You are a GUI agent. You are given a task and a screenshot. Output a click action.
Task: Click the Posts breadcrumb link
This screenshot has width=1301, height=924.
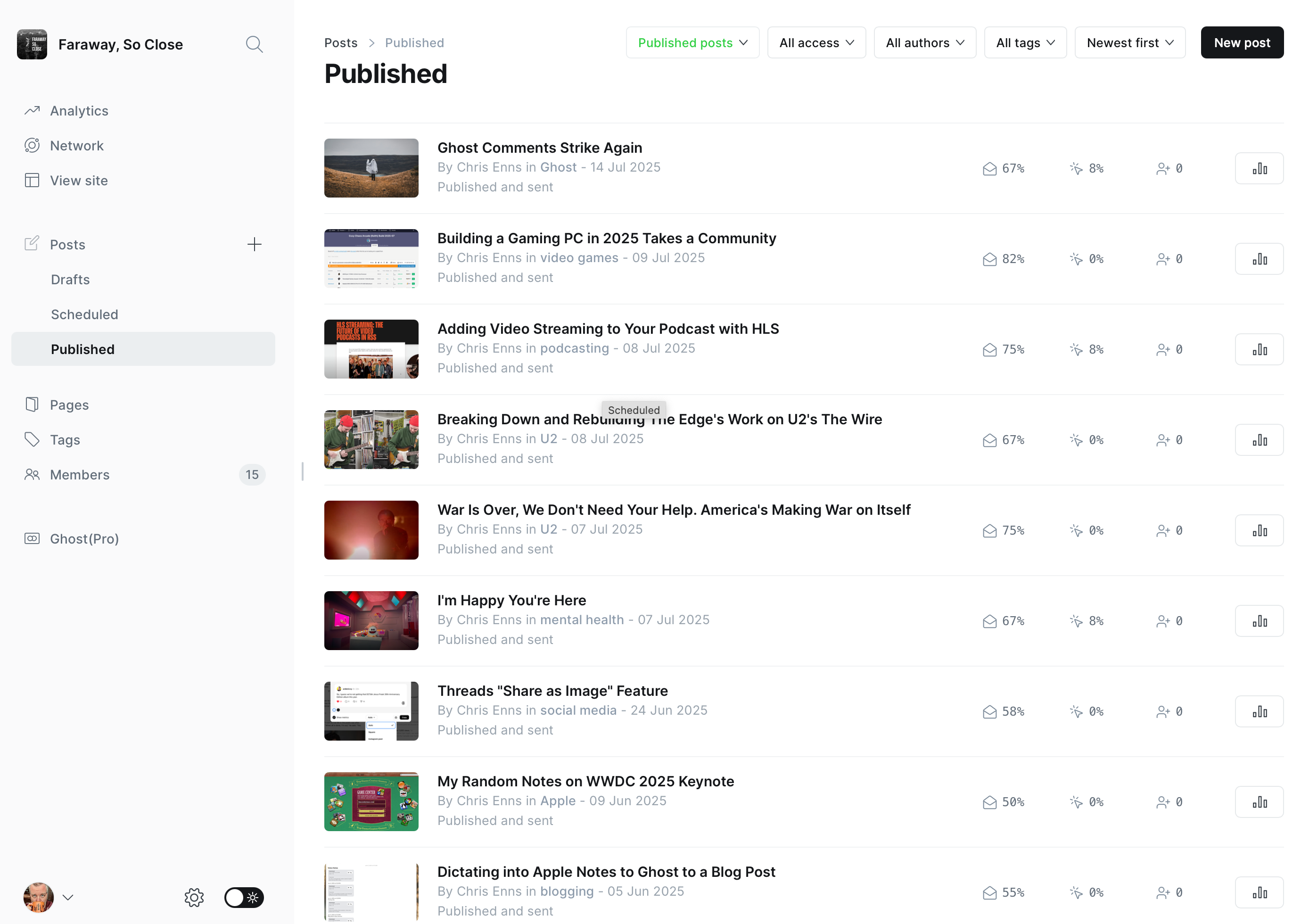(340, 43)
